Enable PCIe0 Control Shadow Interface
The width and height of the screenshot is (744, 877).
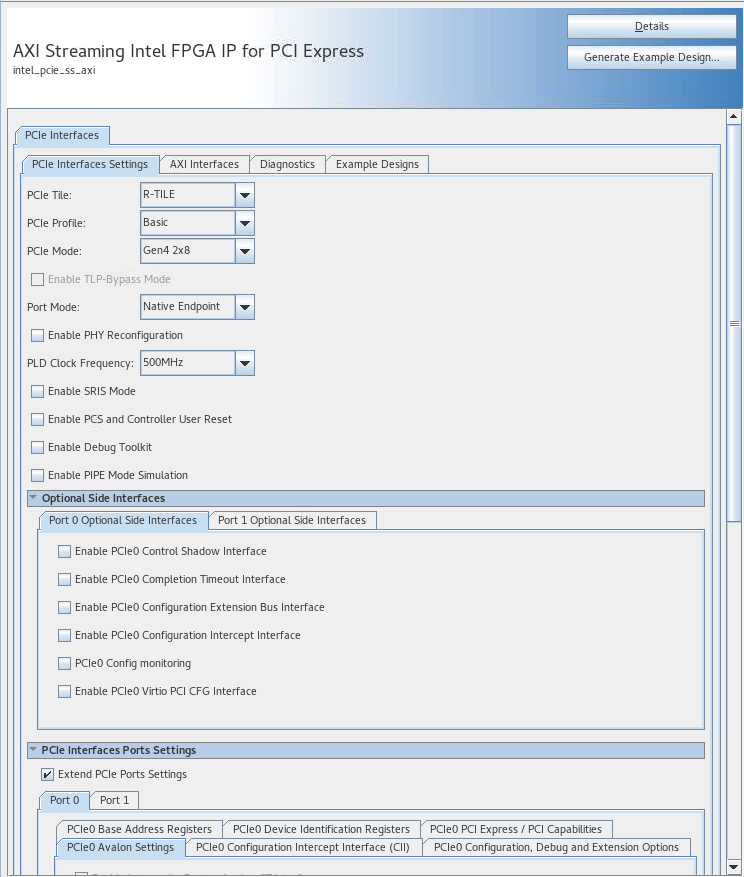click(64, 551)
